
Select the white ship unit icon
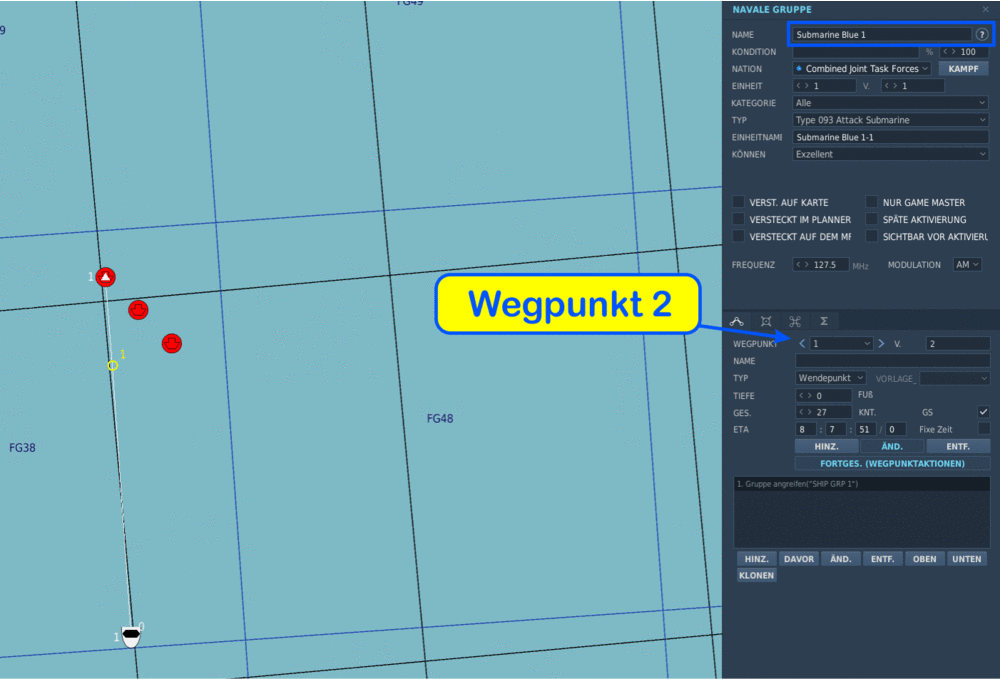coord(131,637)
